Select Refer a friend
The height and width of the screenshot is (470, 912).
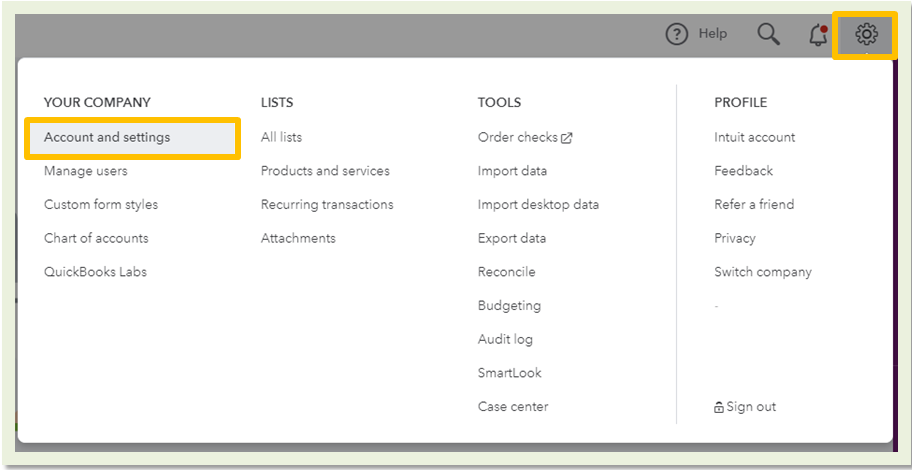pos(754,205)
